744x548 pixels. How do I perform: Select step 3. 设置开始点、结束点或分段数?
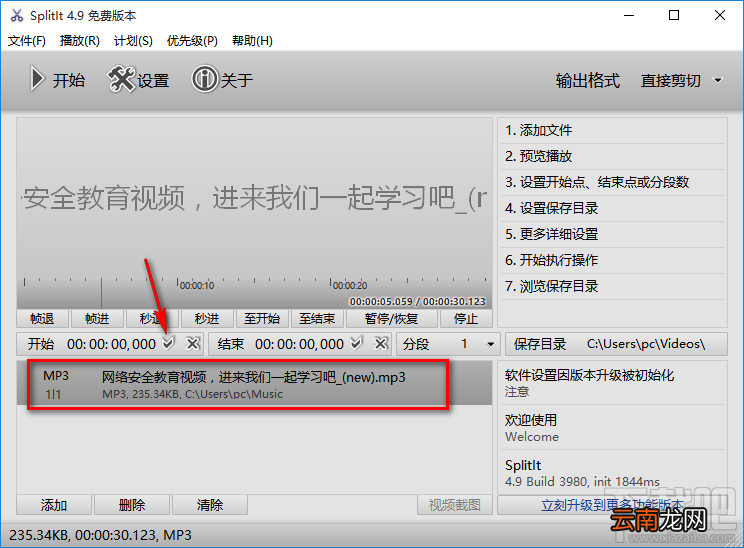pyautogui.click(x=612, y=182)
